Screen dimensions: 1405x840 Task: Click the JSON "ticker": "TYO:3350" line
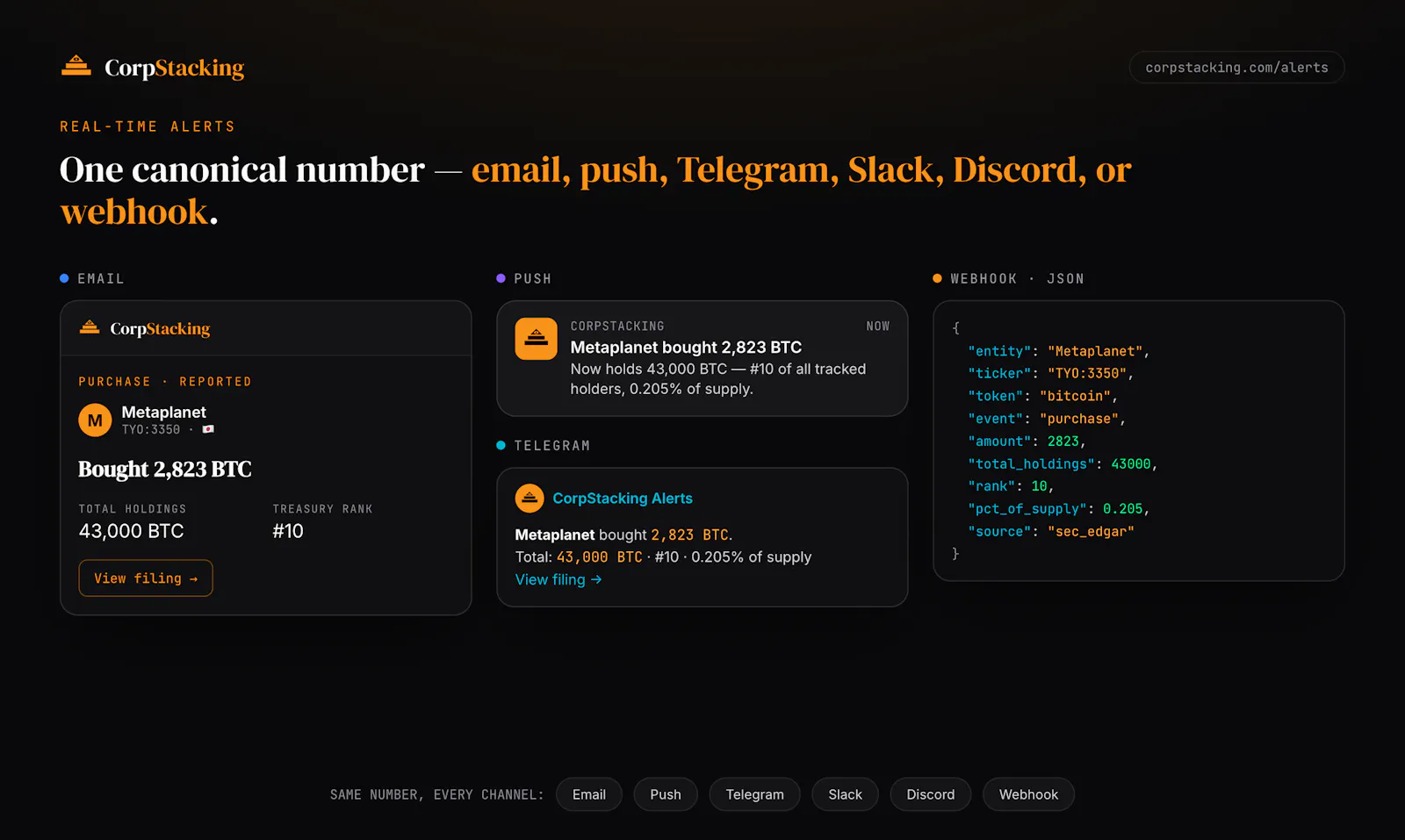[1050, 373]
